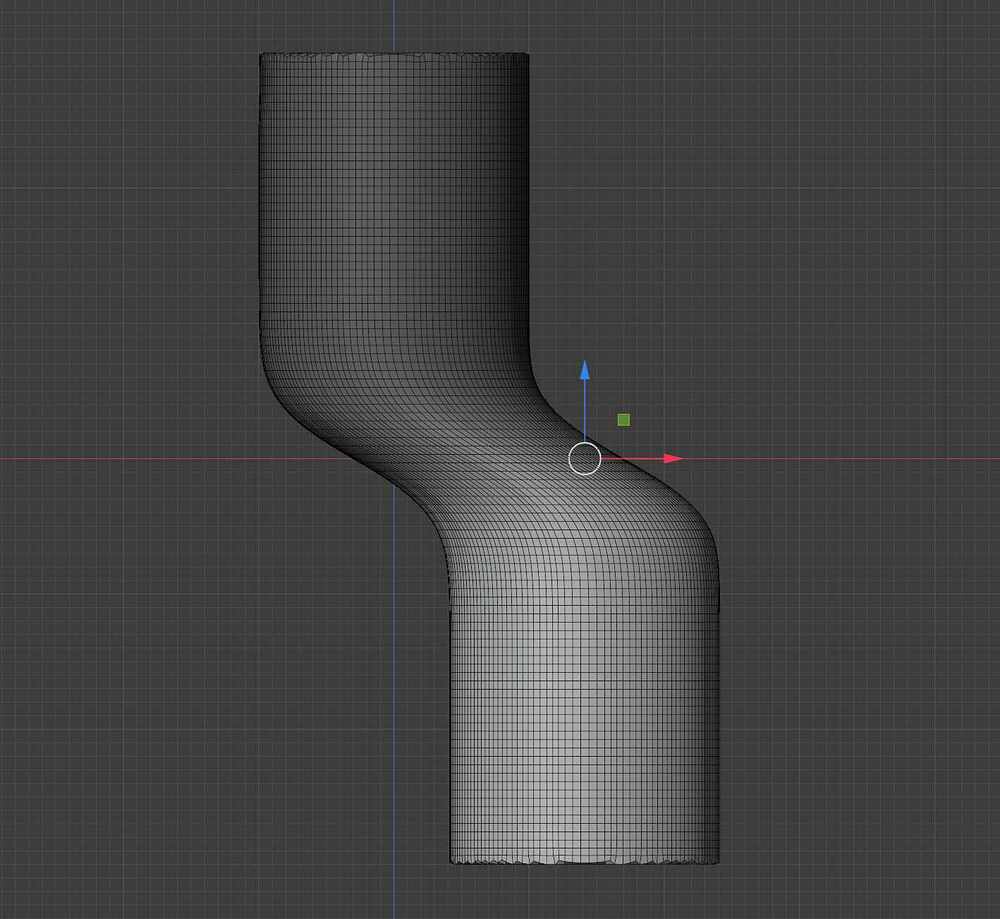Click the white circle at gizmo center
1000x919 pixels.
585,458
